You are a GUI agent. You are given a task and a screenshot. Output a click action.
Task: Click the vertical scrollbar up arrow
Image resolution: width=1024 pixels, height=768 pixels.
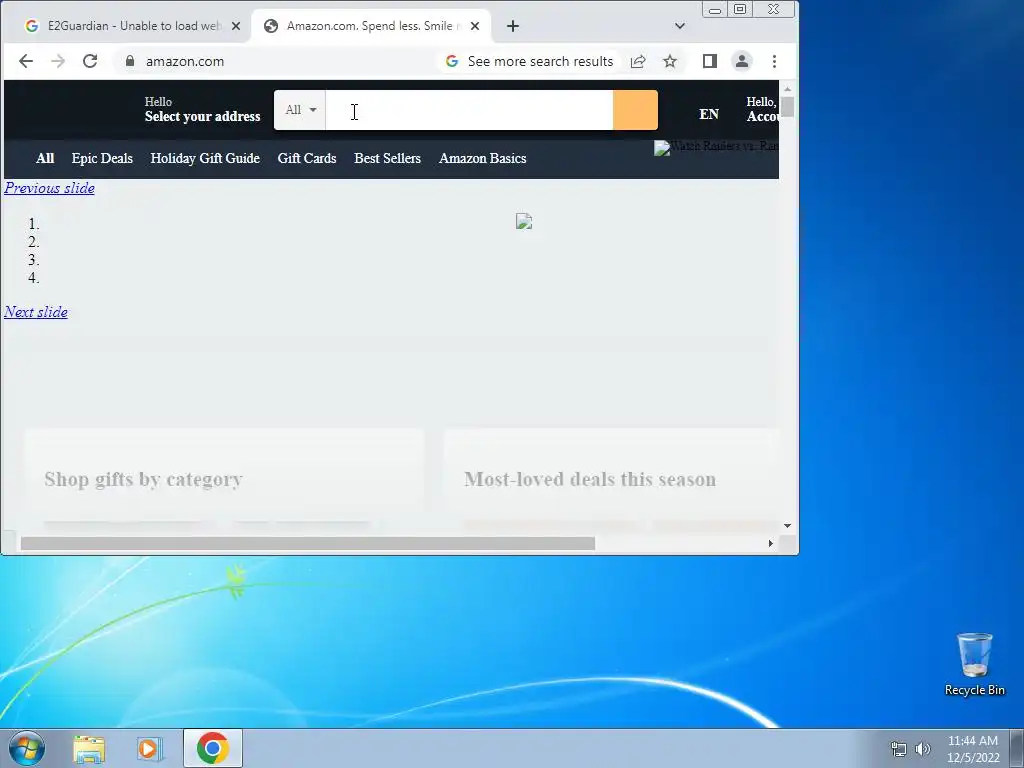tap(788, 88)
